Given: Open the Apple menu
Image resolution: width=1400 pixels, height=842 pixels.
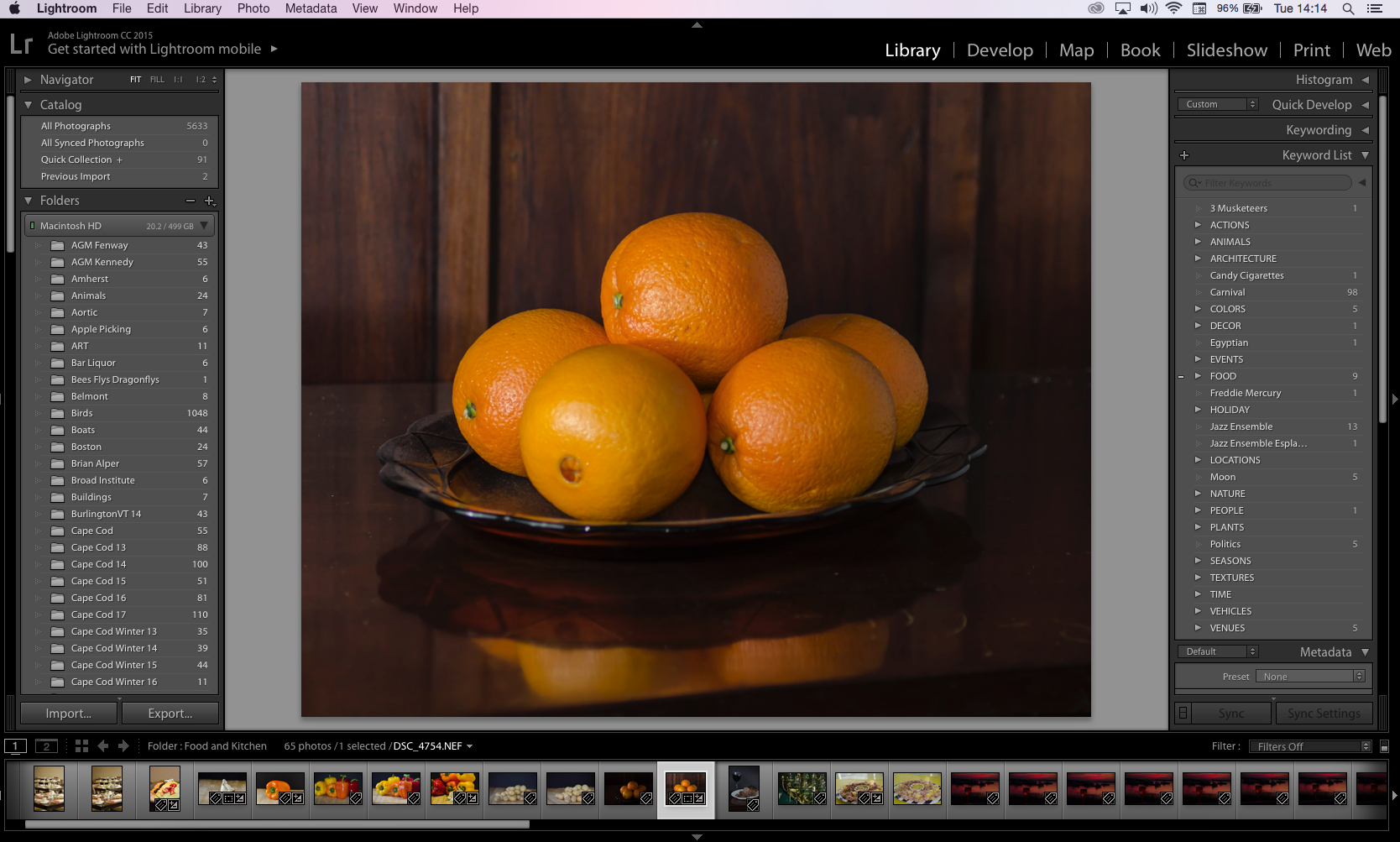Looking at the screenshot, I should pyautogui.click(x=14, y=8).
